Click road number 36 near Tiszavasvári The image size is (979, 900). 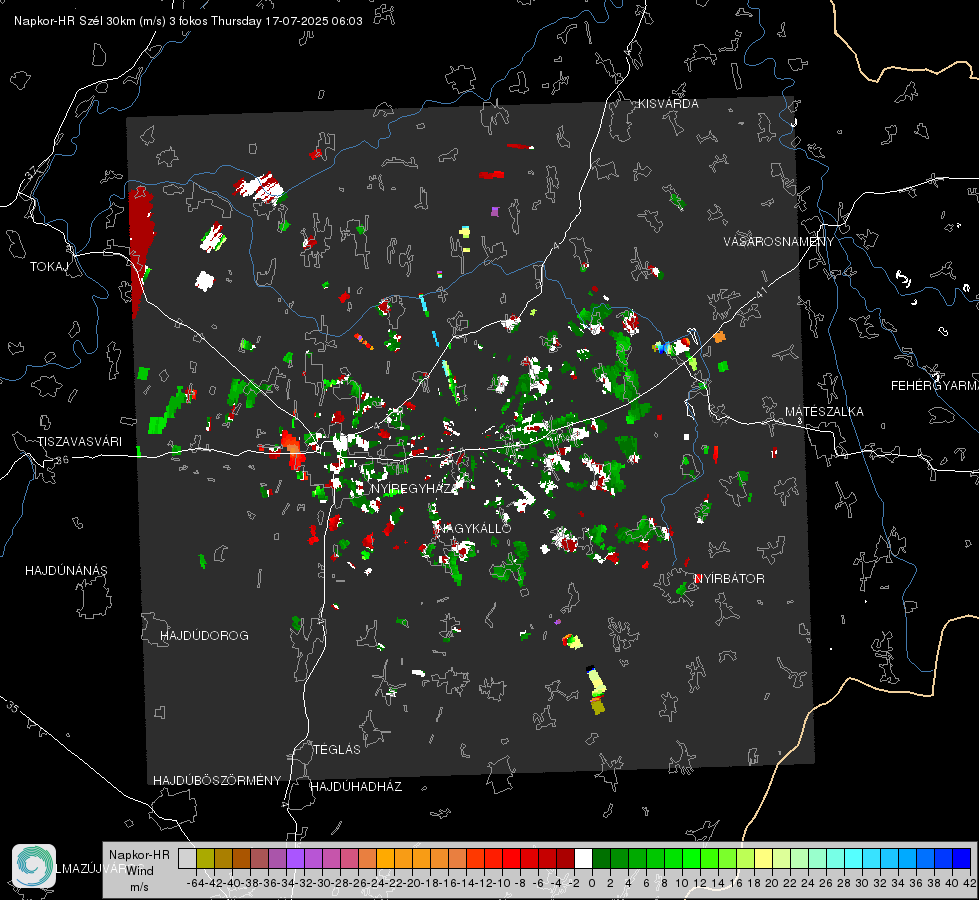pyautogui.click(x=62, y=460)
